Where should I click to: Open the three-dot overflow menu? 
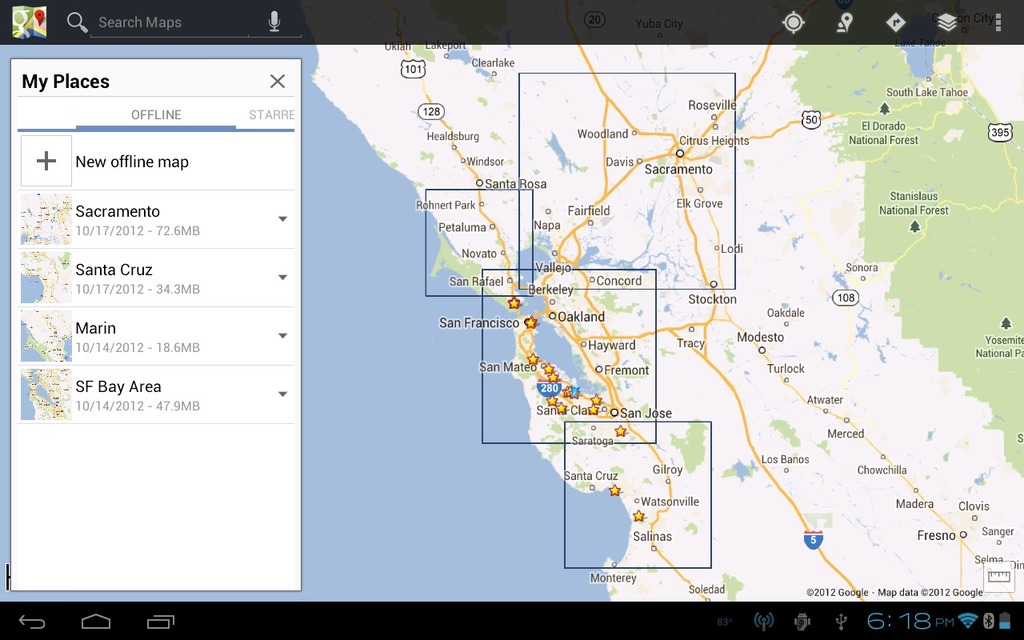click(998, 22)
